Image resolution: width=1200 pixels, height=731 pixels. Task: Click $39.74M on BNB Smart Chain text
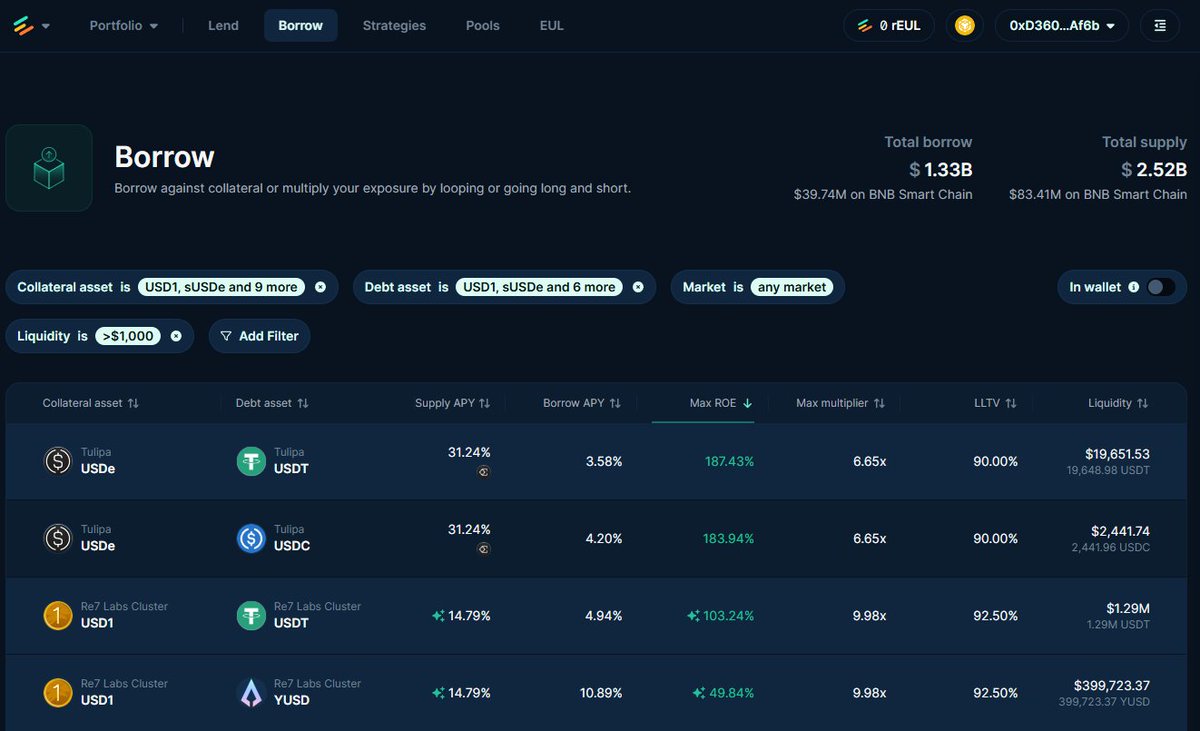click(x=883, y=194)
